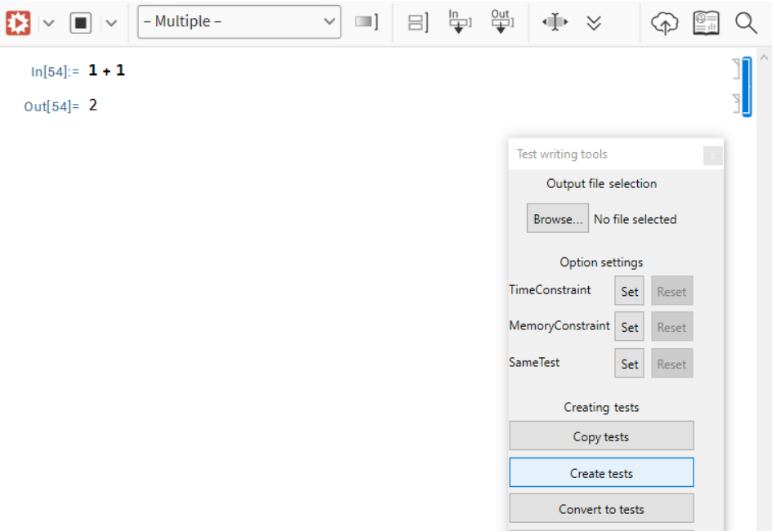This screenshot has height=532, width=774.
Task: Click the Create tests button
Action: click(x=601, y=473)
